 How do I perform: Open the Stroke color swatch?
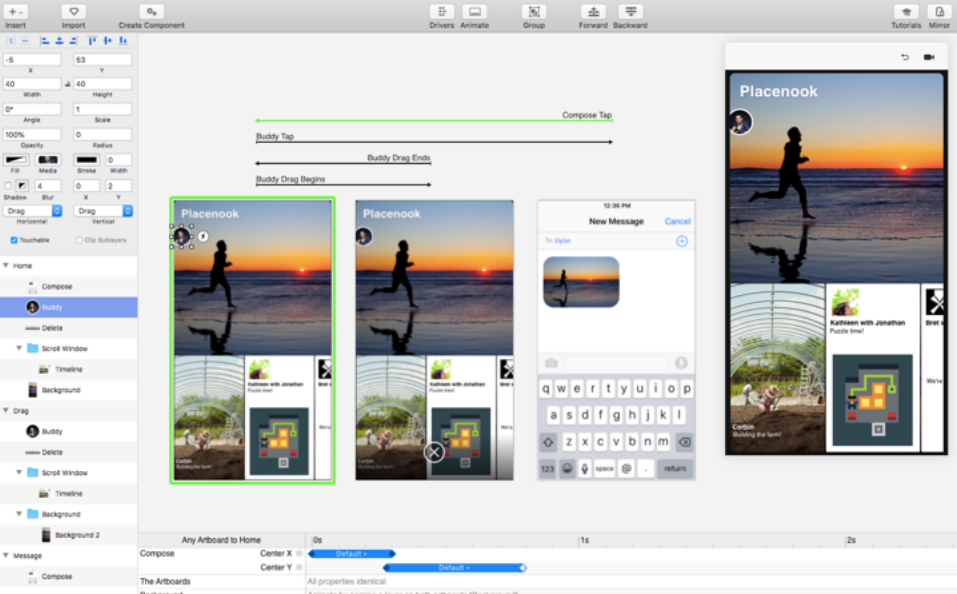point(87,160)
